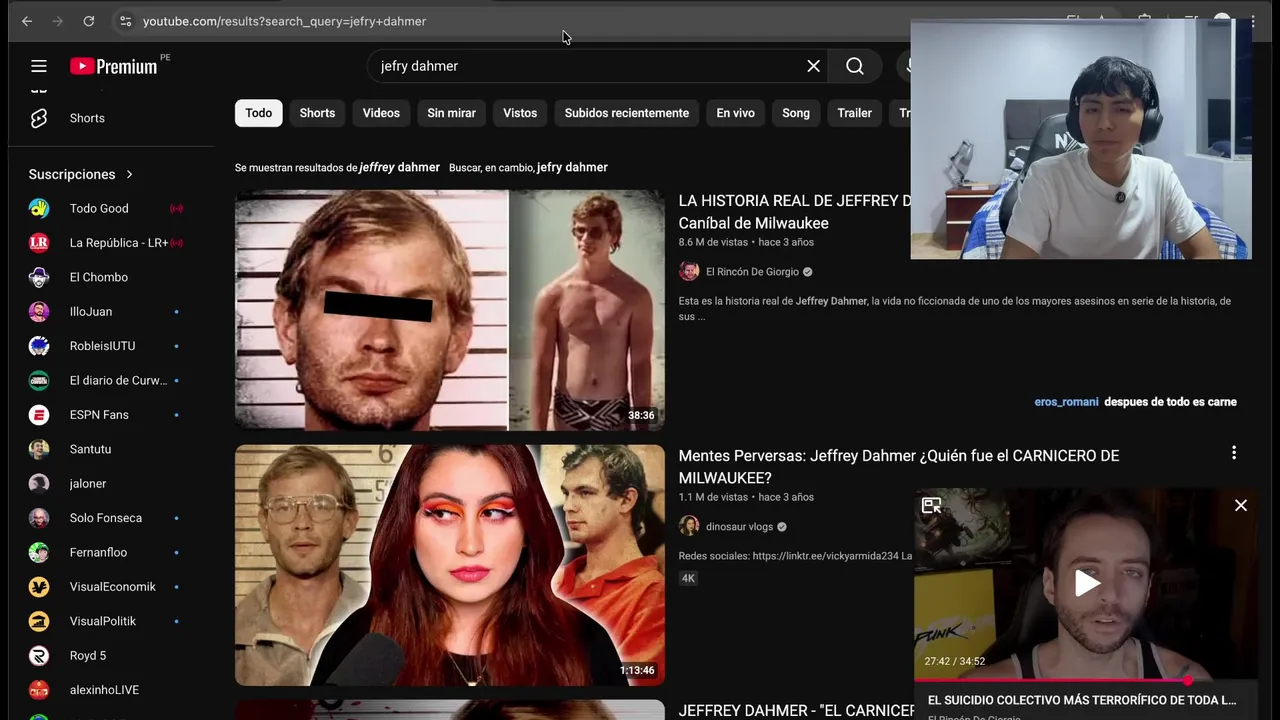Open VisualEconomik channel avatar

(39, 587)
